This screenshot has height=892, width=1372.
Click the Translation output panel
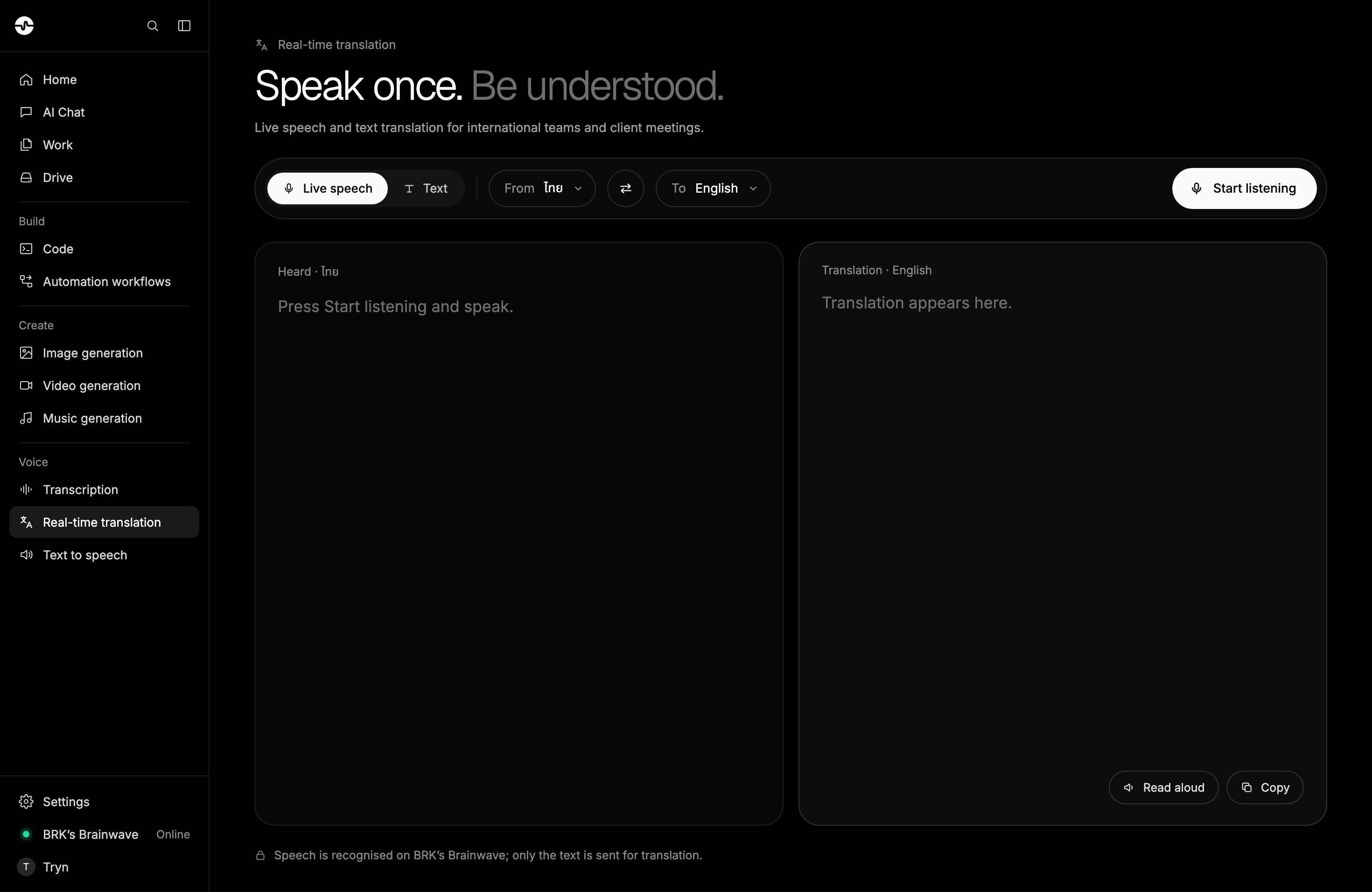coord(1063,534)
